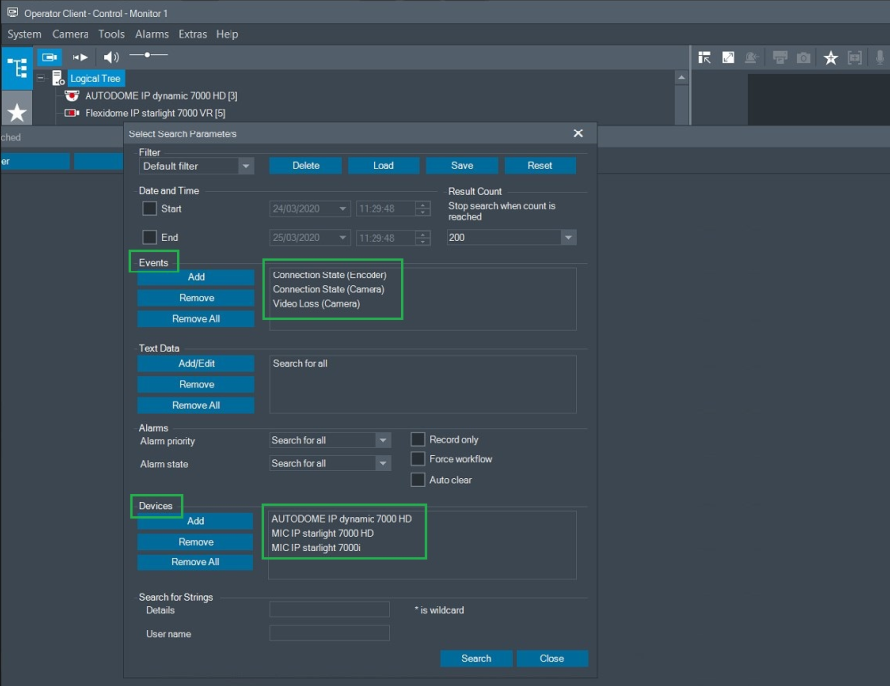Open the Favorites star tab
Screen dimensions: 890x686
[x=17, y=111]
